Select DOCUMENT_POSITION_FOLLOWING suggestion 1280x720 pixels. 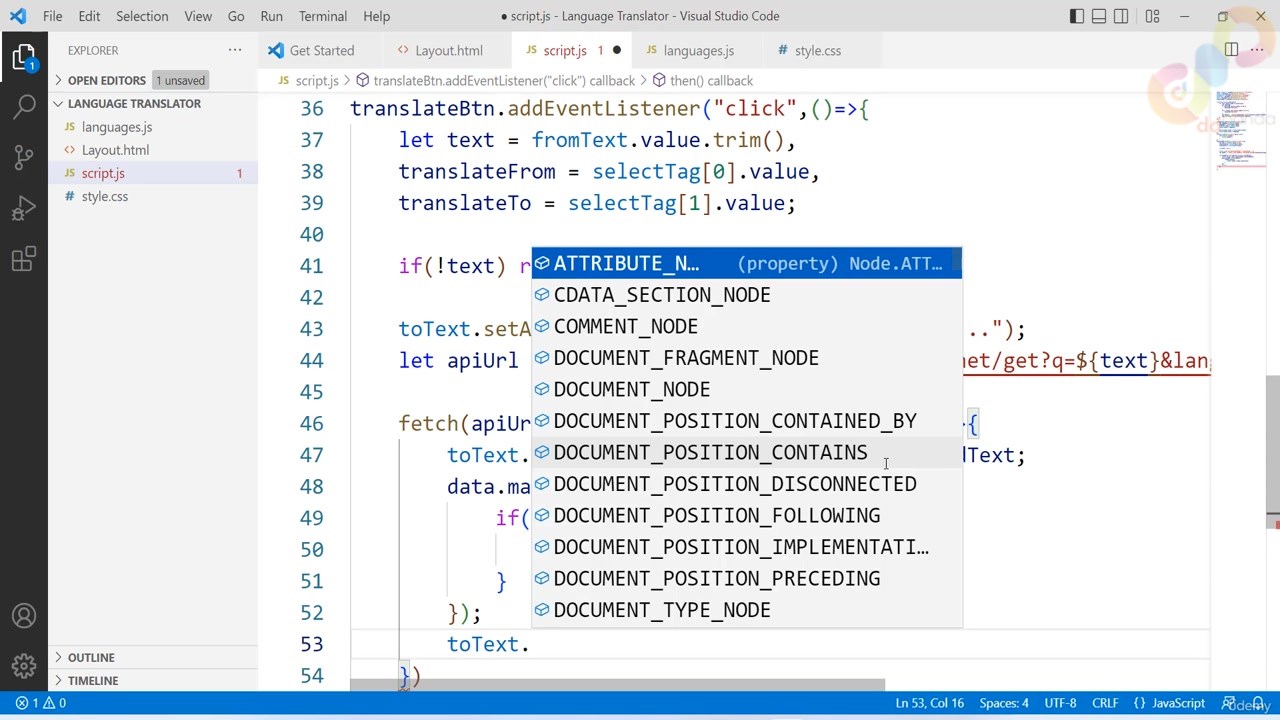(746, 515)
